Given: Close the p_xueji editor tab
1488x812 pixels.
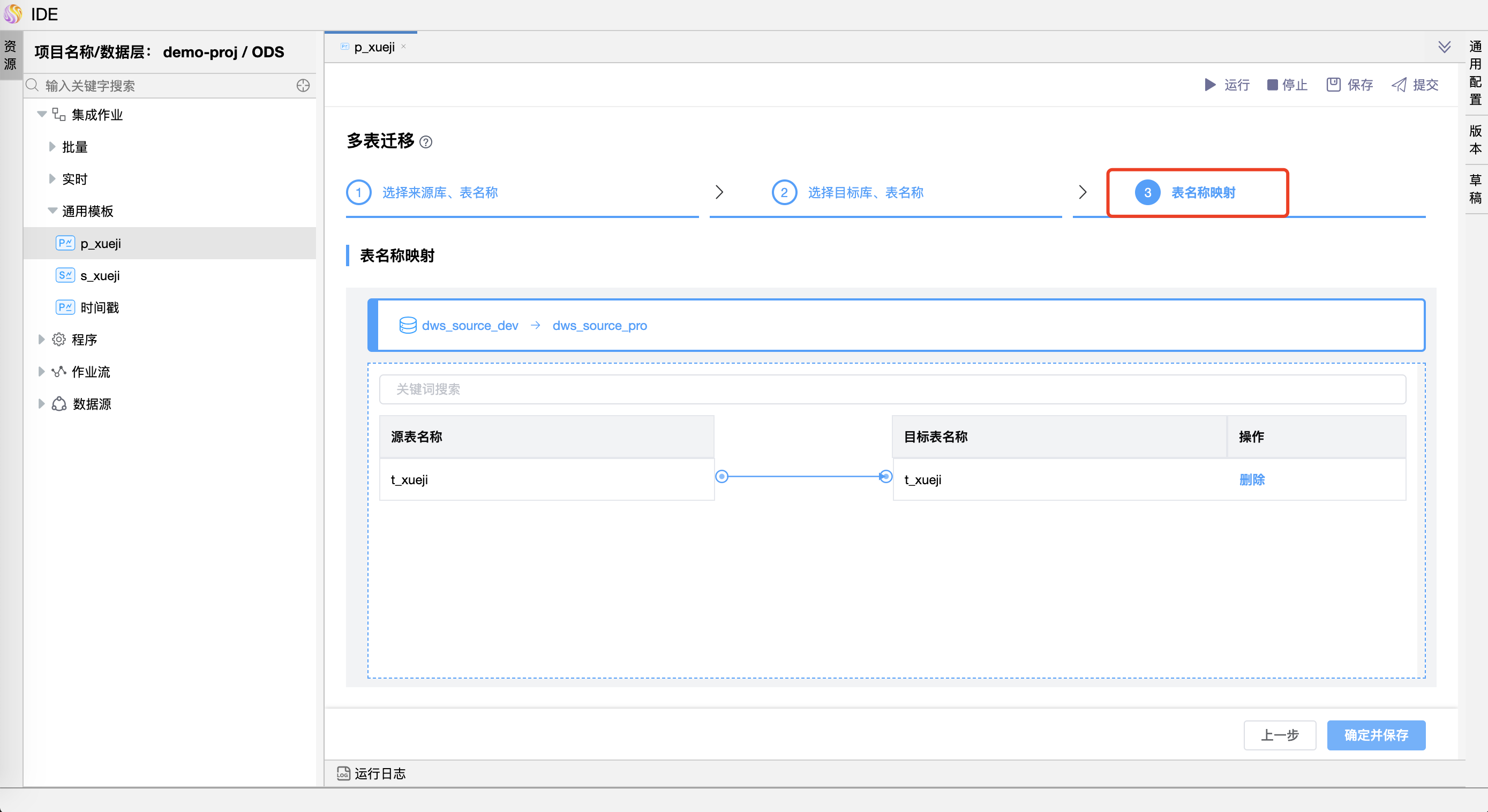Looking at the screenshot, I should pyautogui.click(x=404, y=47).
